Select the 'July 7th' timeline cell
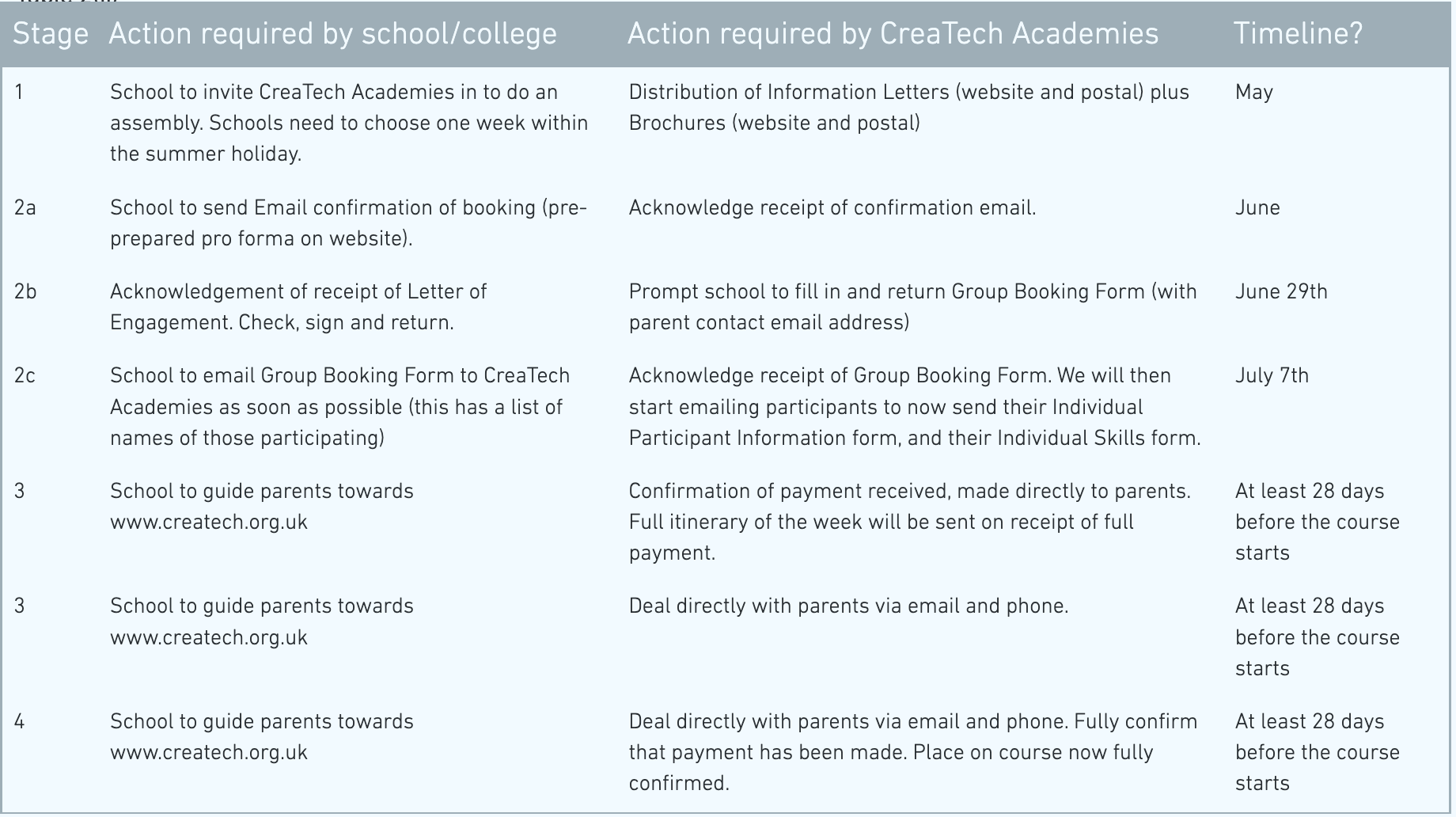 (1272, 375)
